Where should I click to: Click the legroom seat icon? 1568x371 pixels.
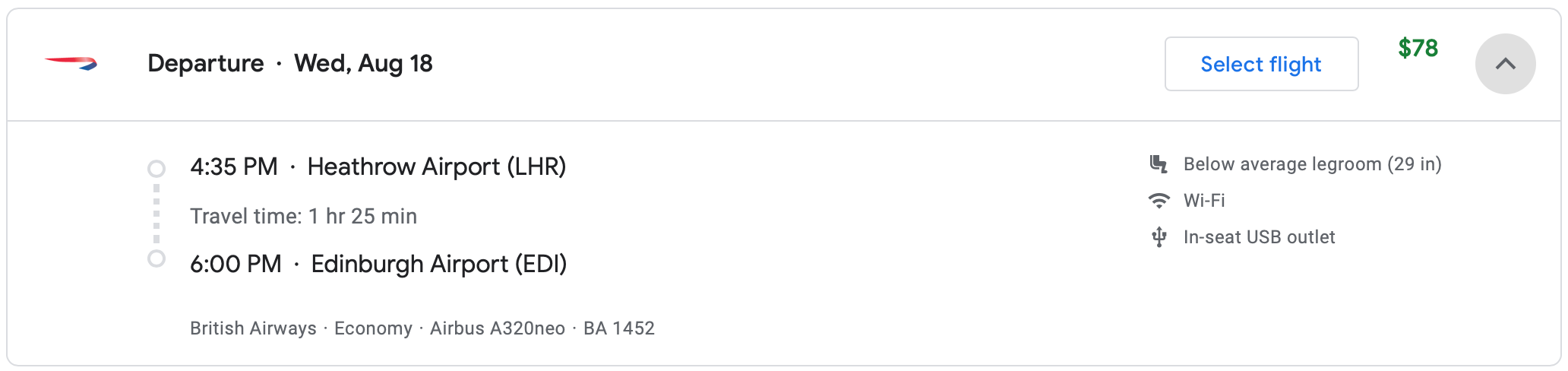pyautogui.click(x=1159, y=164)
